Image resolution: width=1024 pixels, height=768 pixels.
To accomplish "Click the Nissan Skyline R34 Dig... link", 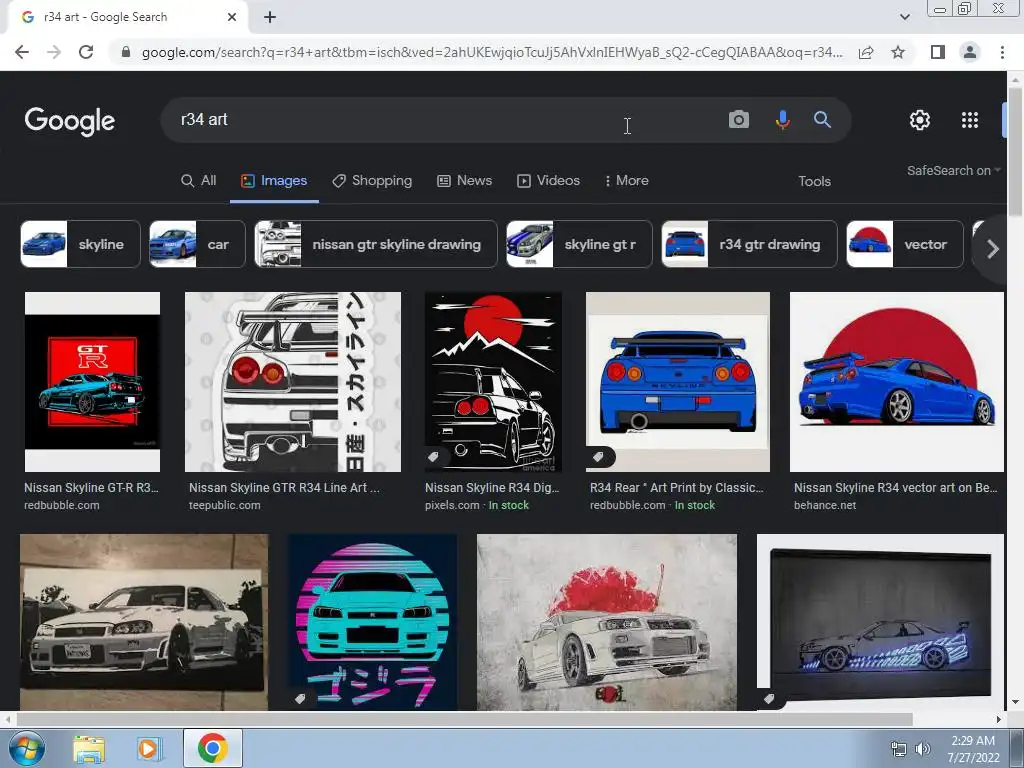I will pos(492,488).
